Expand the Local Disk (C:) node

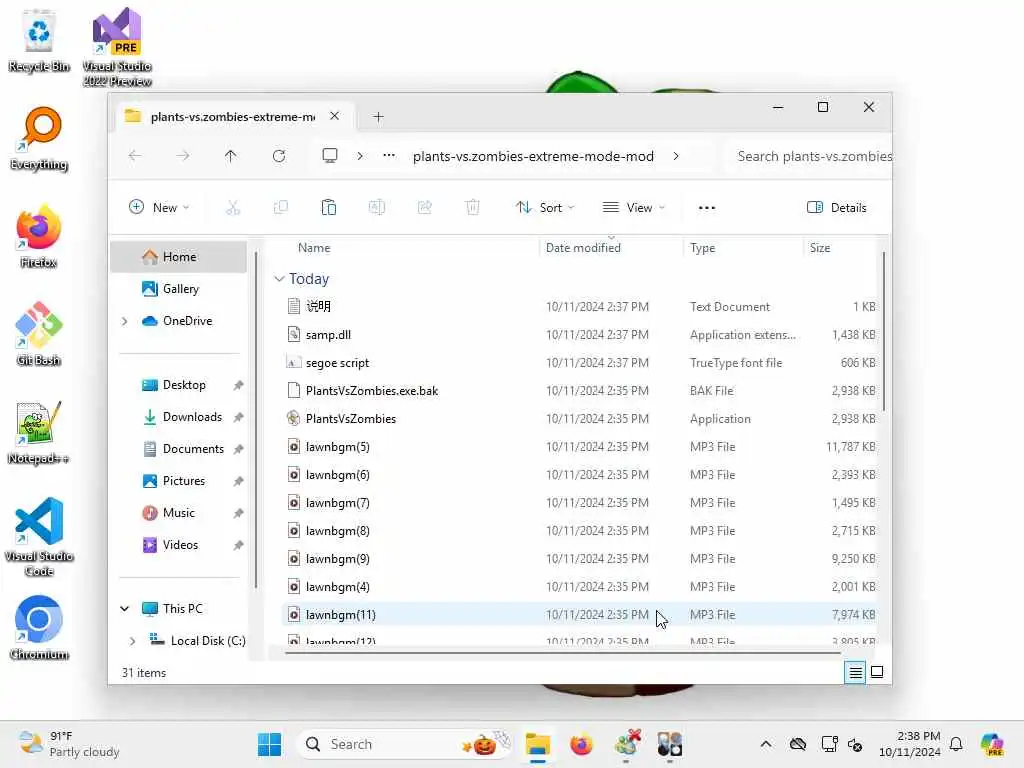coord(133,641)
